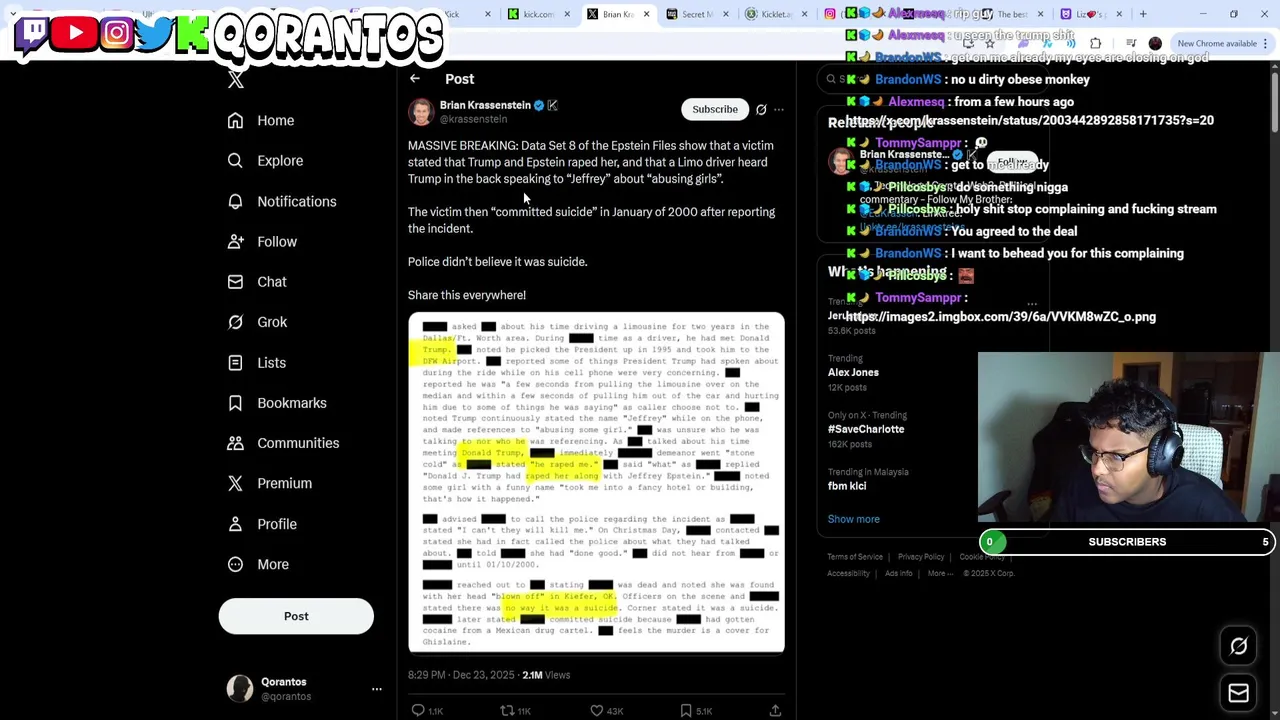Viewport: 1280px width, 720px height.
Task: Open Profile person icon
Action: (235, 524)
